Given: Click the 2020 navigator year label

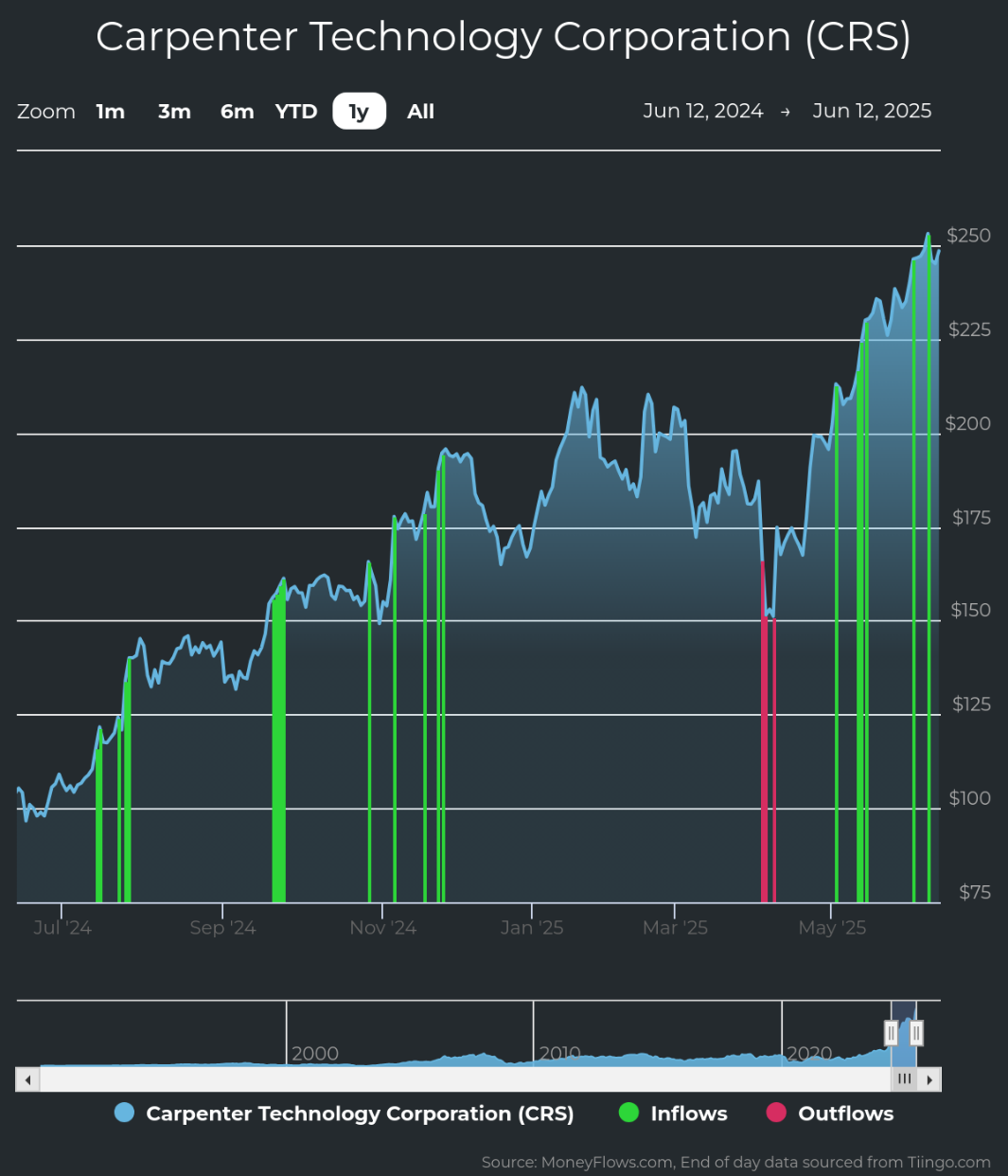Looking at the screenshot, I should pyautogui.click(x=809, y=1053).
